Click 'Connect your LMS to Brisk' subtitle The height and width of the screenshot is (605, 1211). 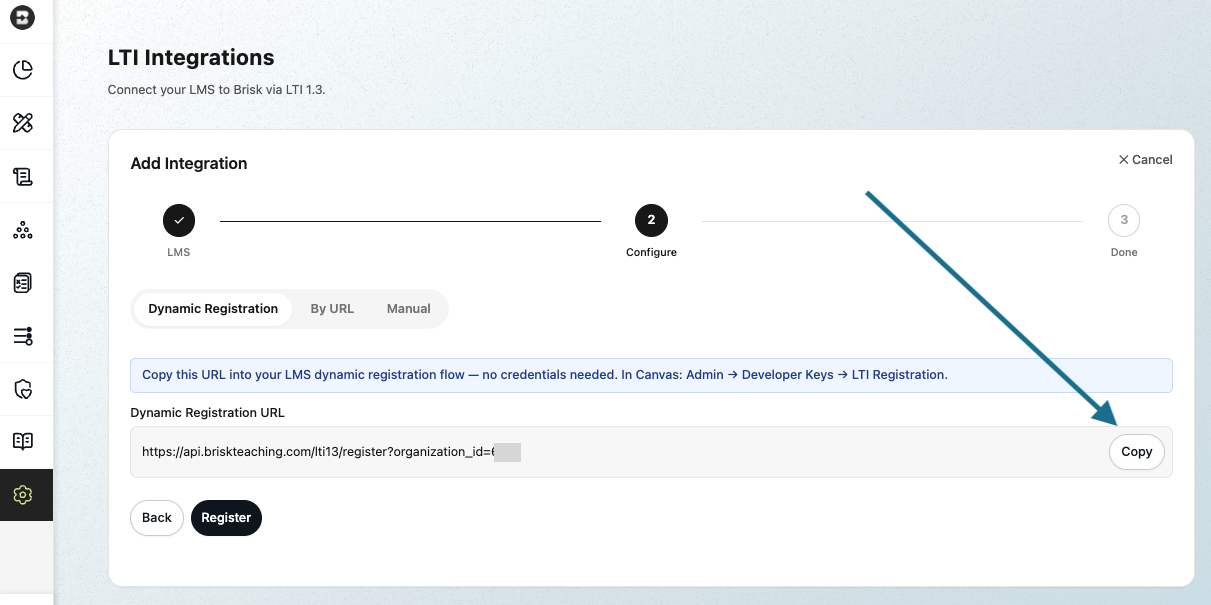pyautogui.click(x=217, y=89)
